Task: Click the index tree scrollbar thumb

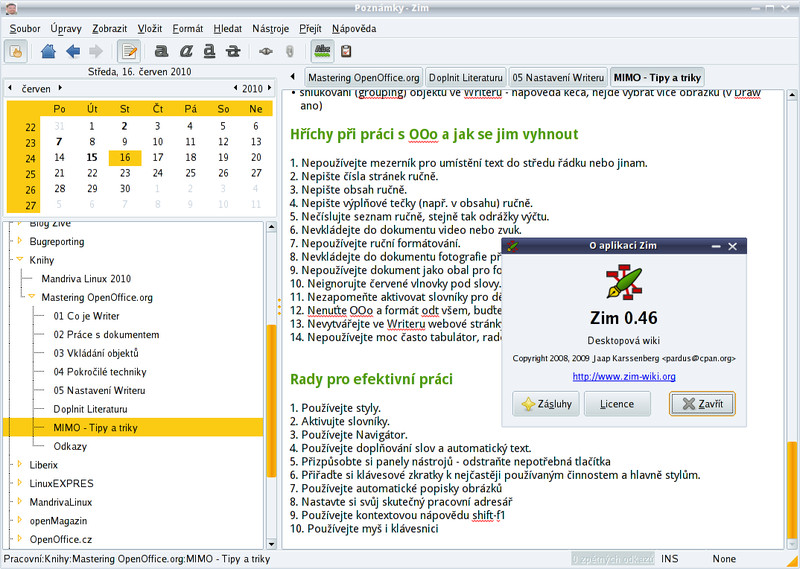Action: click(x=272, y=401)
